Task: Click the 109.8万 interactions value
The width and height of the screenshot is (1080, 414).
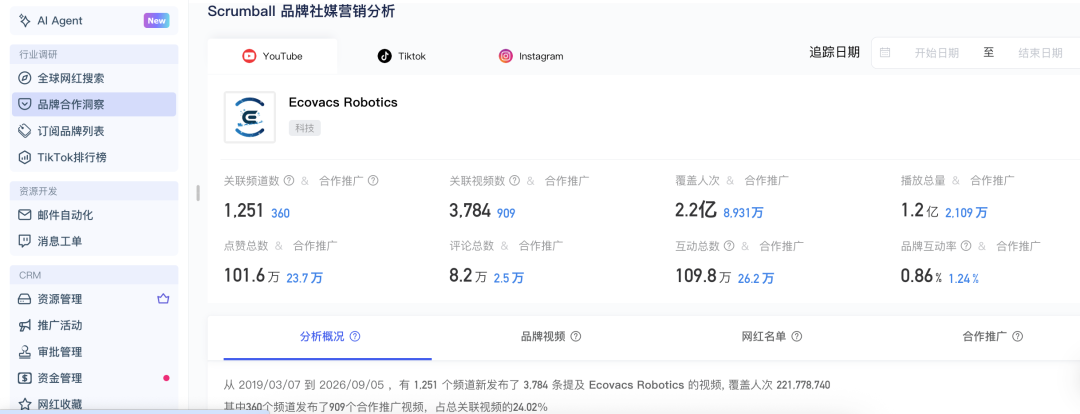Action: (703, 276)
